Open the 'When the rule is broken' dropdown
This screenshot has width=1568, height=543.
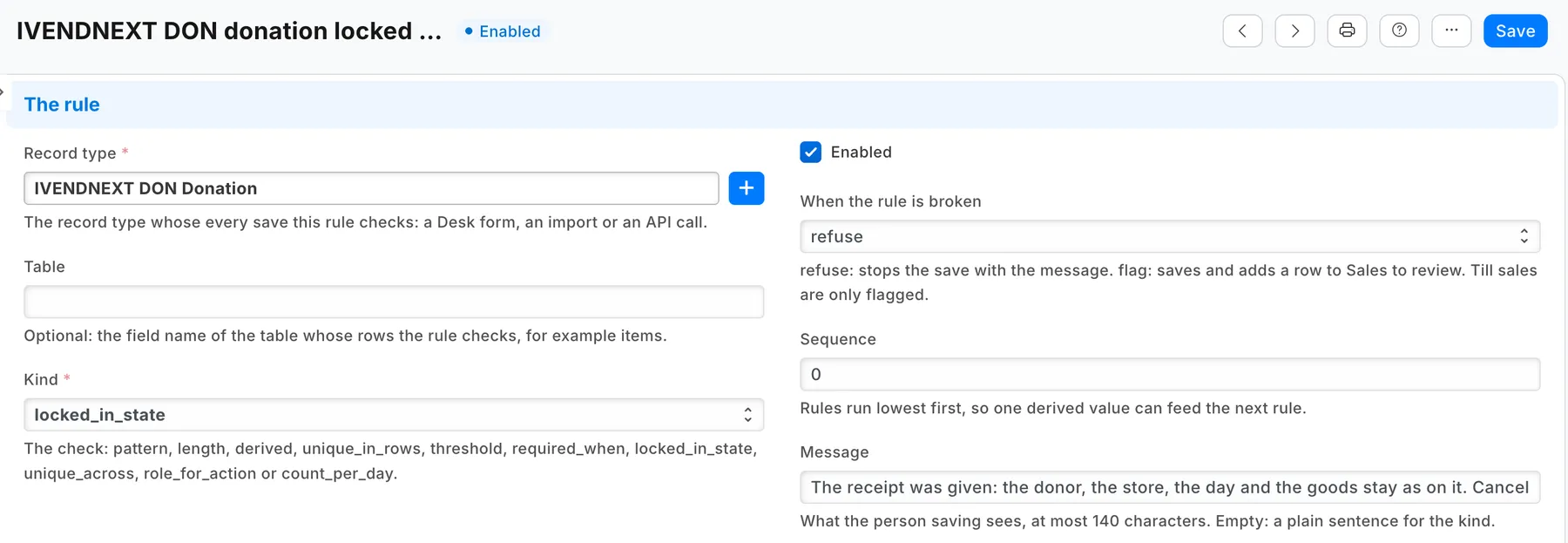click(1170, 236)
